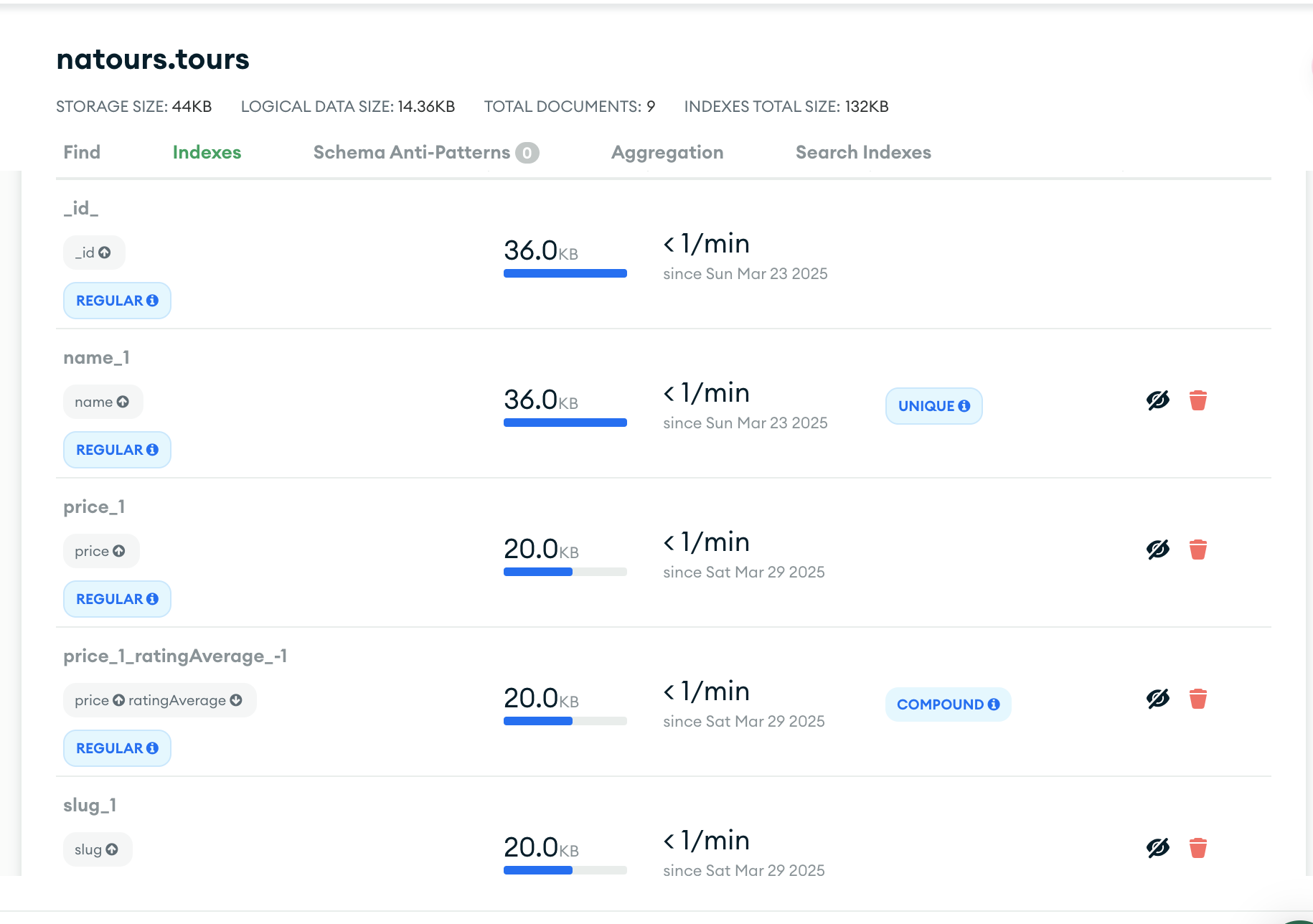This screenshot has width=1313, height=924.
Task: Click the size bar of name_1 index
Action: 565,423
